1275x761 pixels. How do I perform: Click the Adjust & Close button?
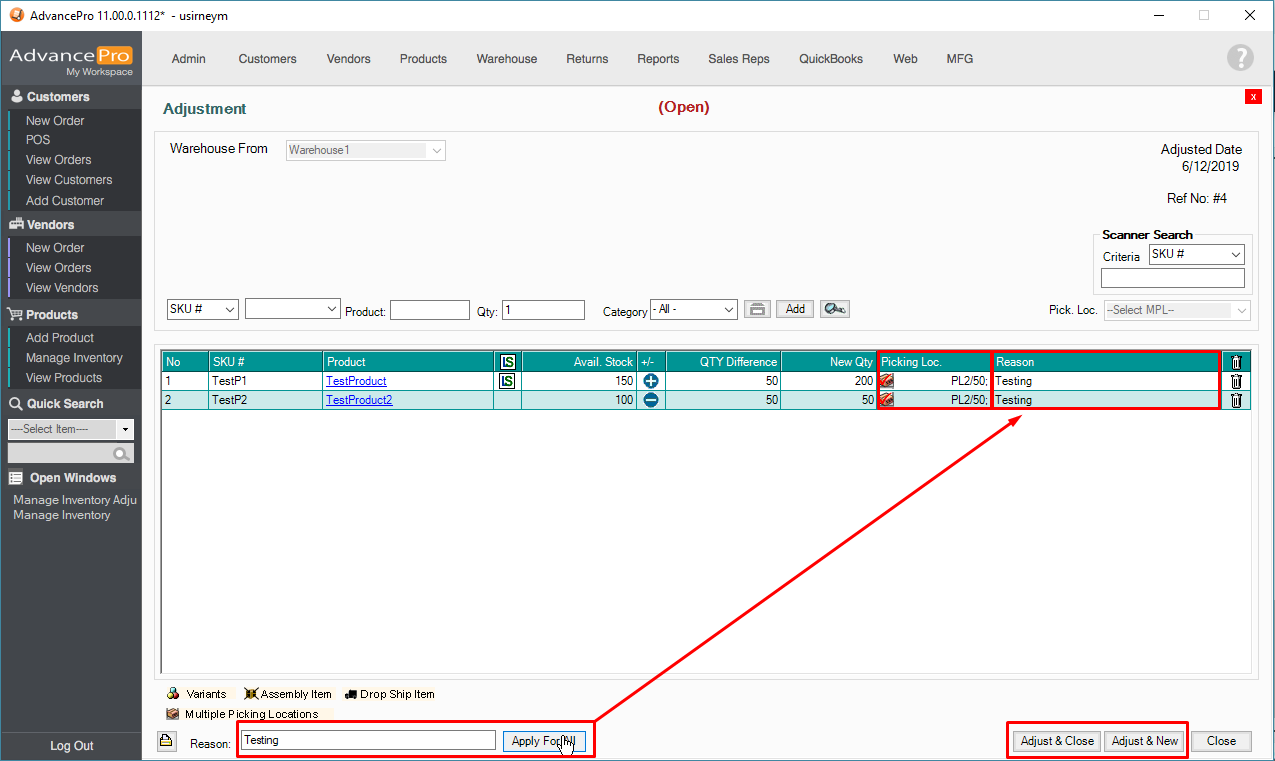click(1056, 741)
